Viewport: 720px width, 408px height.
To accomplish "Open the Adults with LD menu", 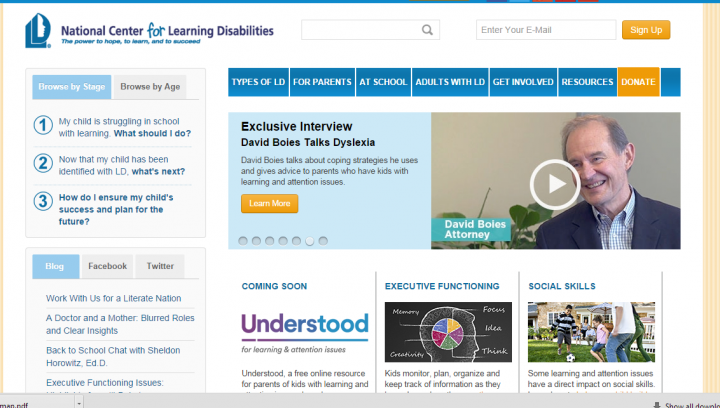I will tap(450, 82).
